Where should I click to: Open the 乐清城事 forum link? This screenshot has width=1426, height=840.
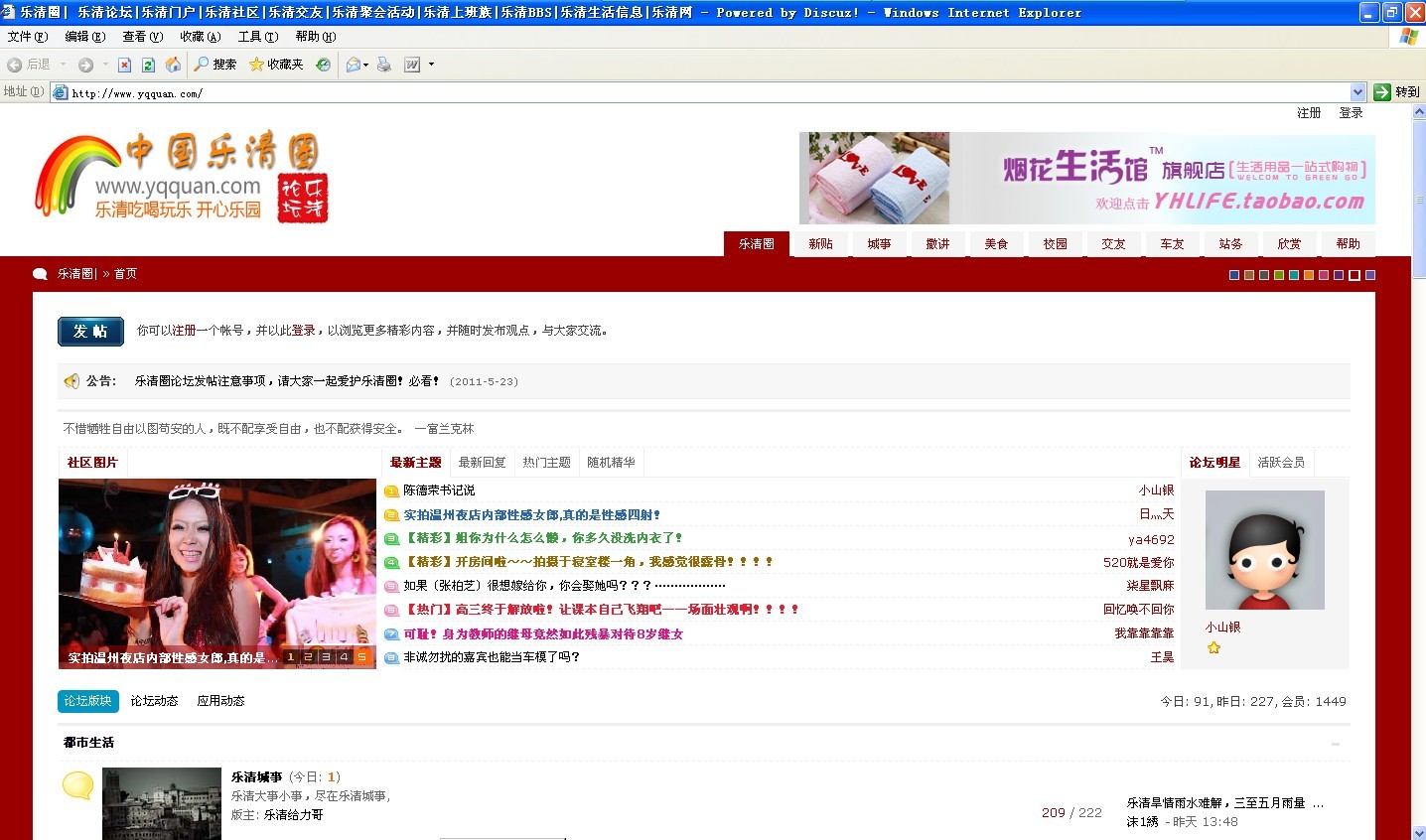click(x=257, y=777)
